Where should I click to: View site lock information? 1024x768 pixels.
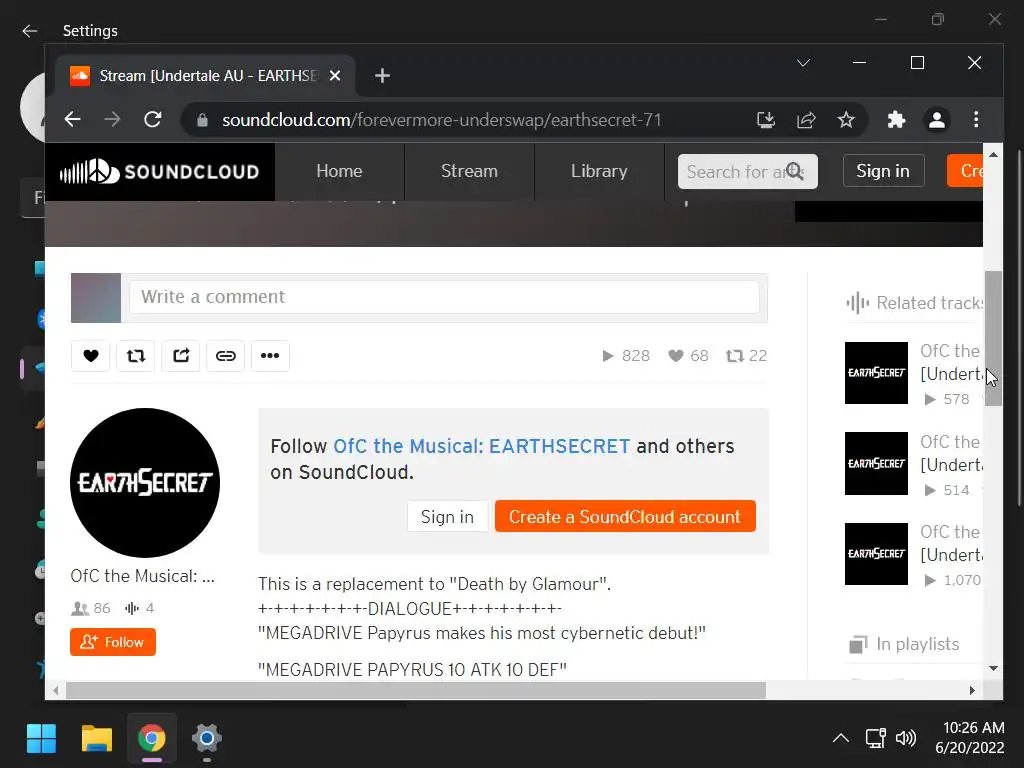202,120
